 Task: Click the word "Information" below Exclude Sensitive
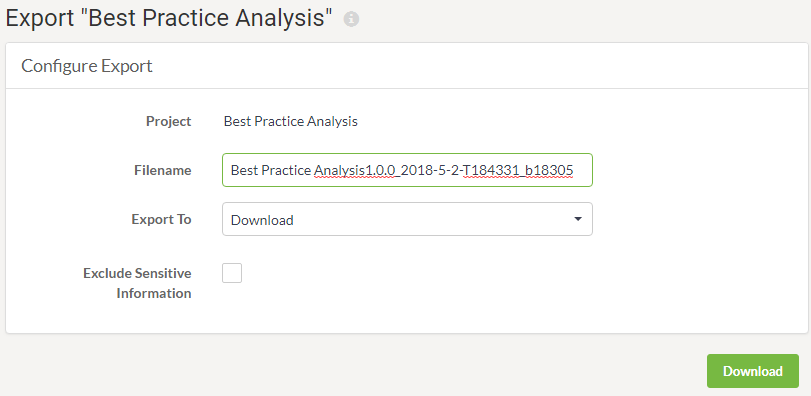tap(154, 293)
